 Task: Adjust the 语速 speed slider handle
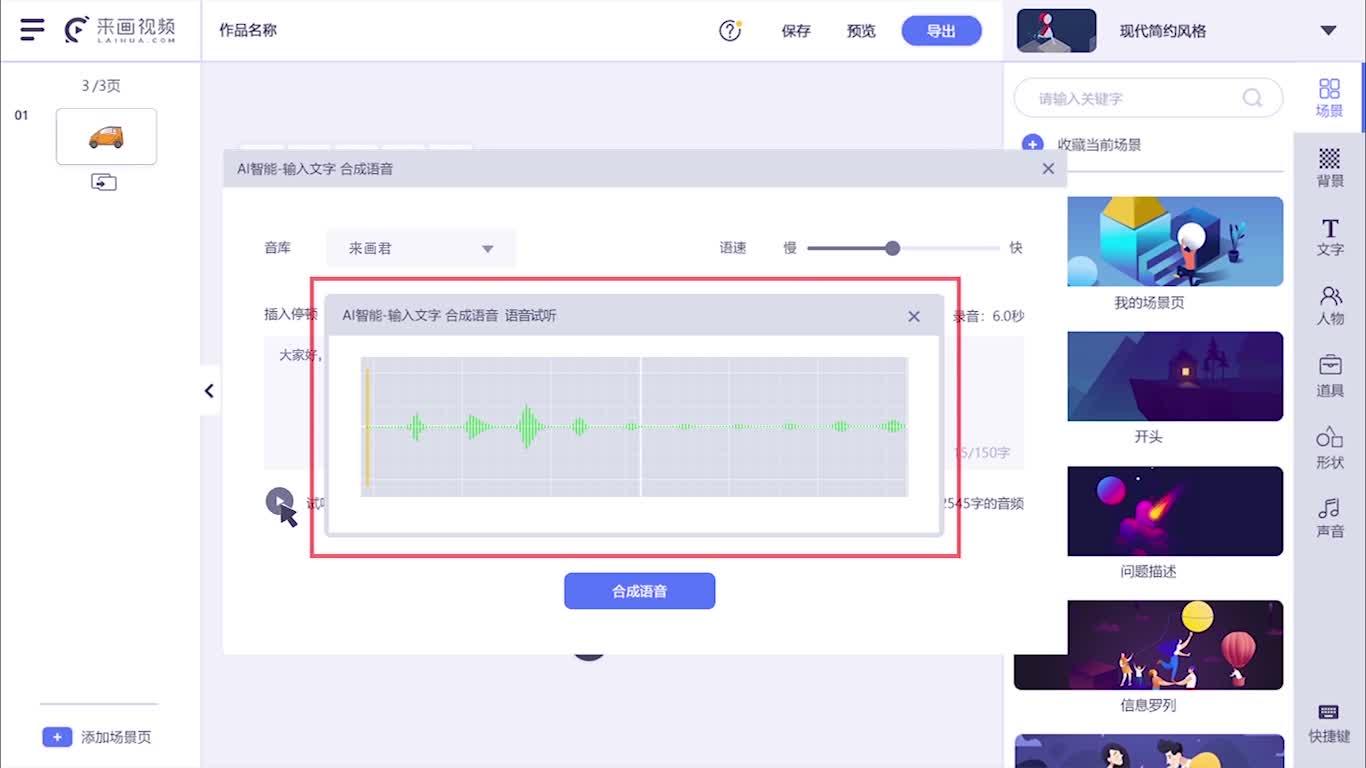tap(893, 248)
